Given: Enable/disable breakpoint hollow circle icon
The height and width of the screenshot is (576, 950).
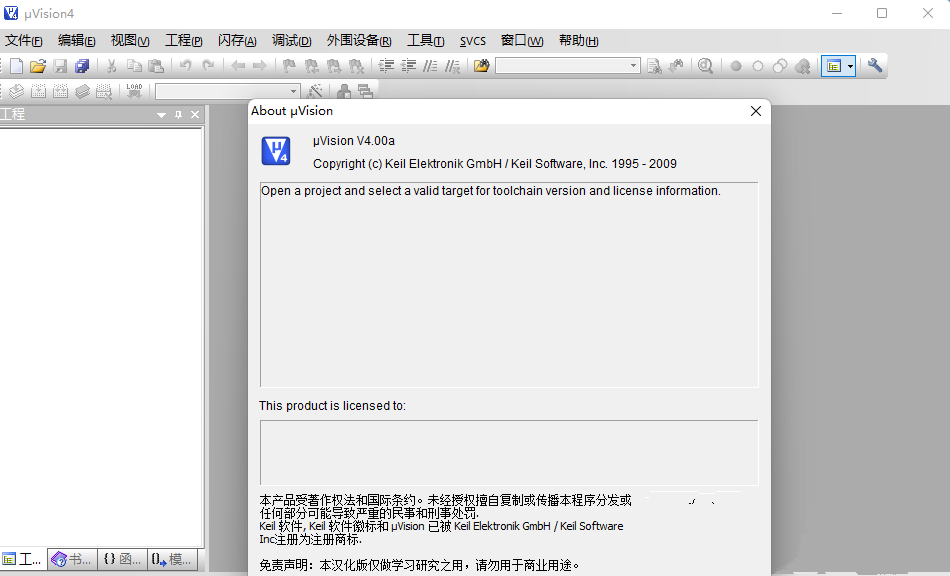Looking at the screenshot, I should [x=758, y=66].
